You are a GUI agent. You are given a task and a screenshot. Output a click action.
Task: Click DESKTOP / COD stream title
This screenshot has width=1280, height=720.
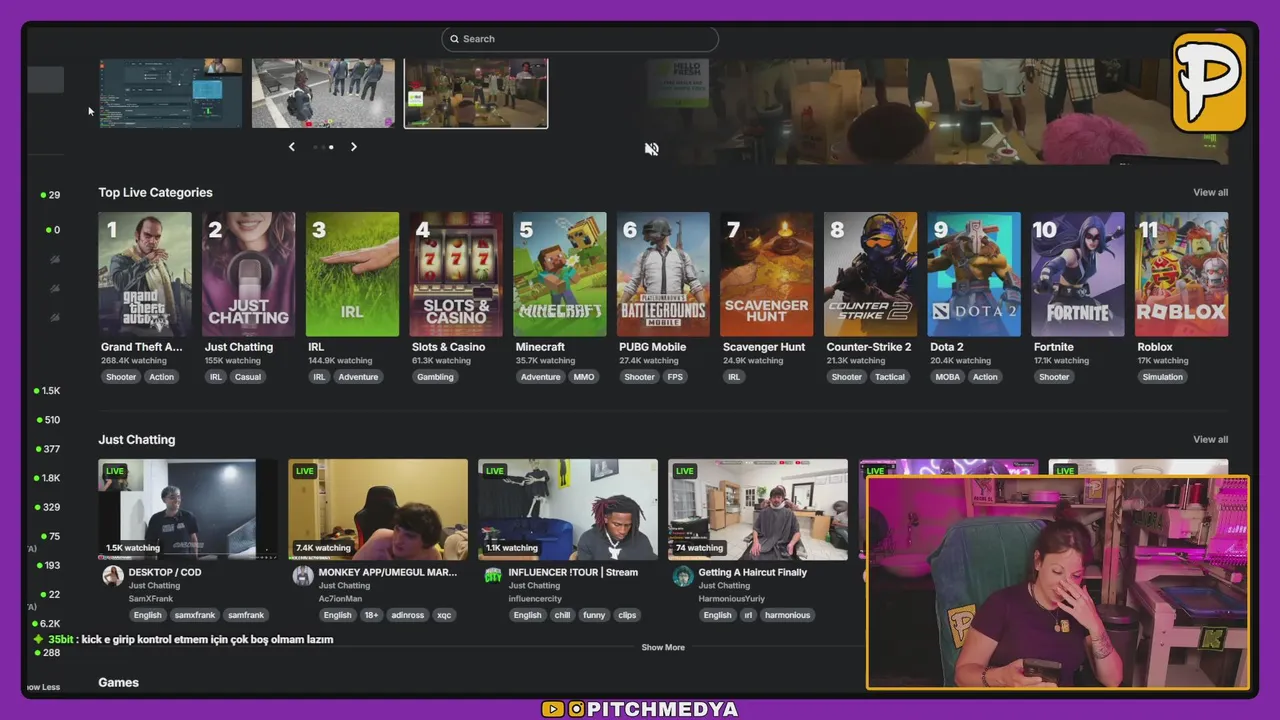pos(165,572)
